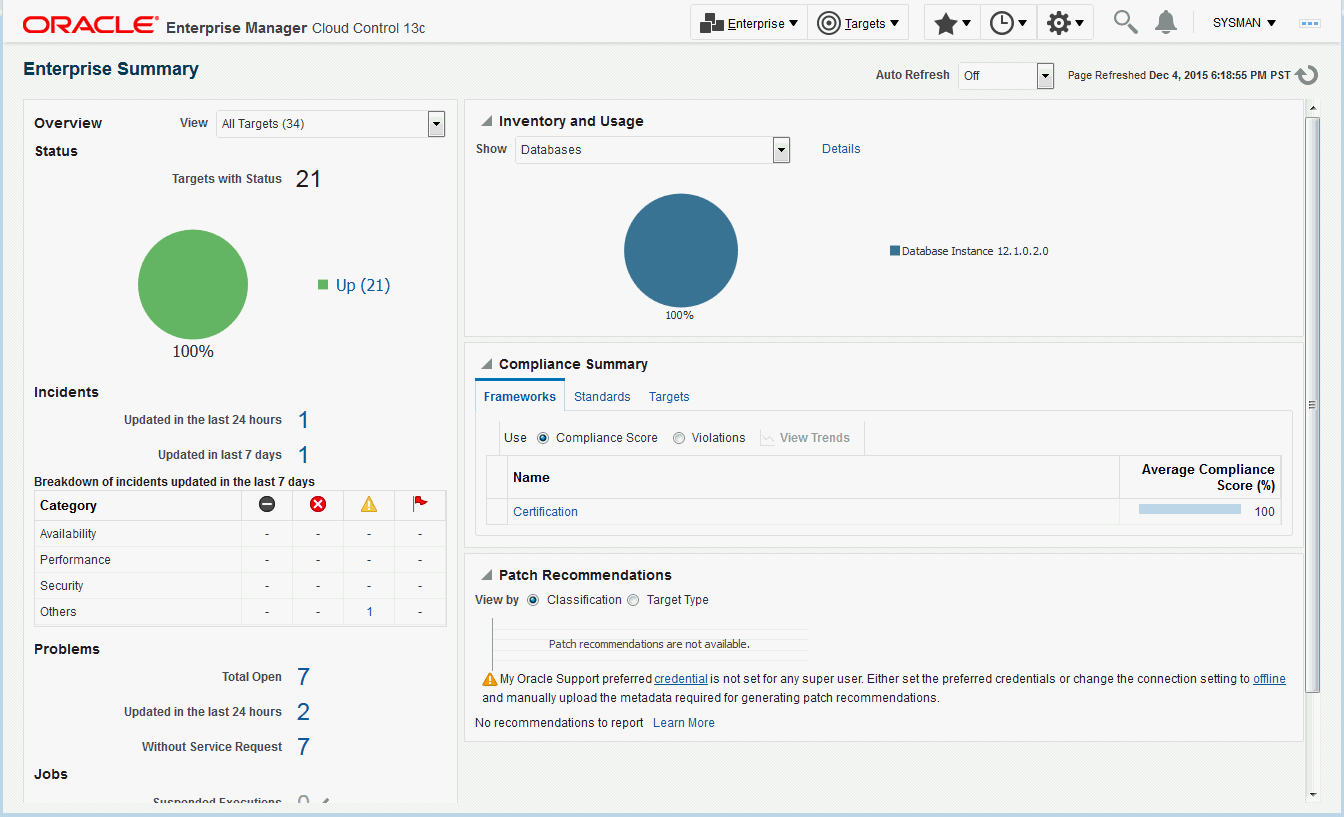Click the Certification compliance score bar
The height and width of the screenshot is (817, 1344).
[x=1190, y=509]
